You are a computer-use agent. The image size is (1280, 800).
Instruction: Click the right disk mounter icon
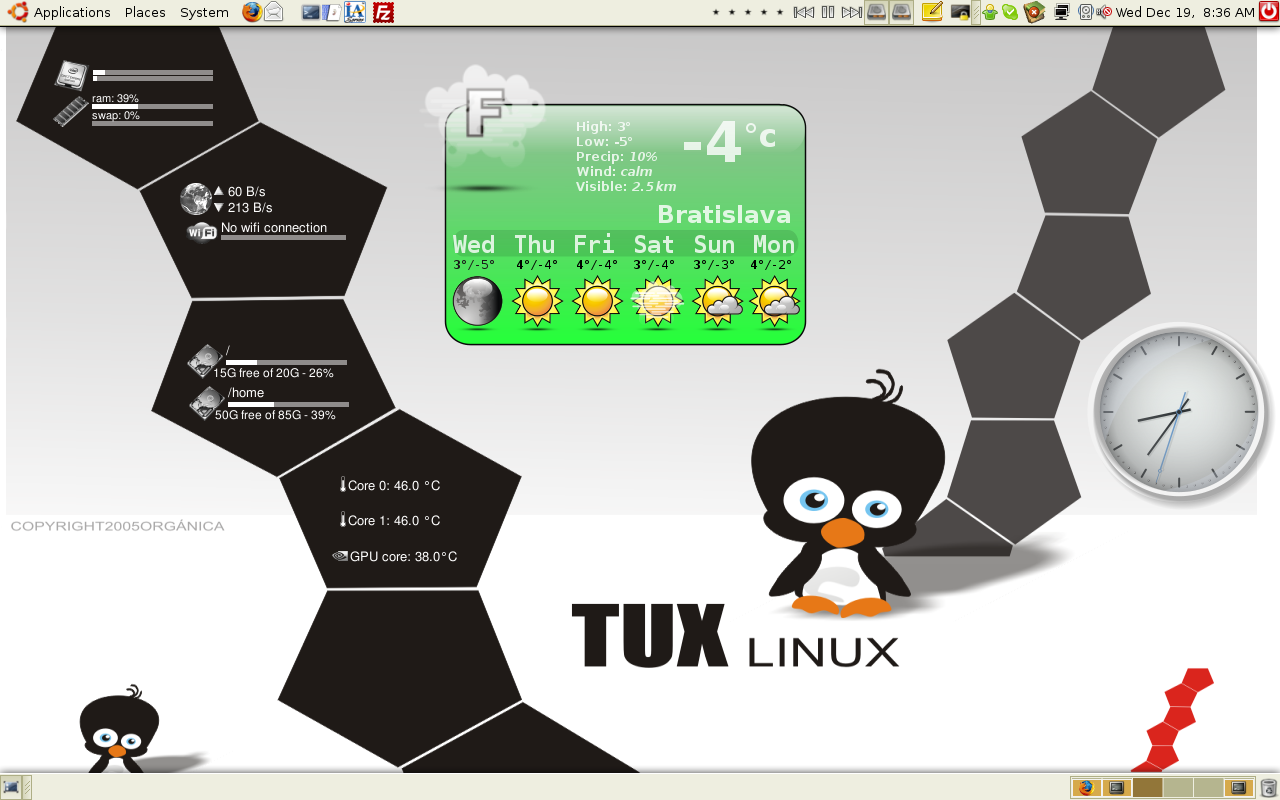[901, 12]
